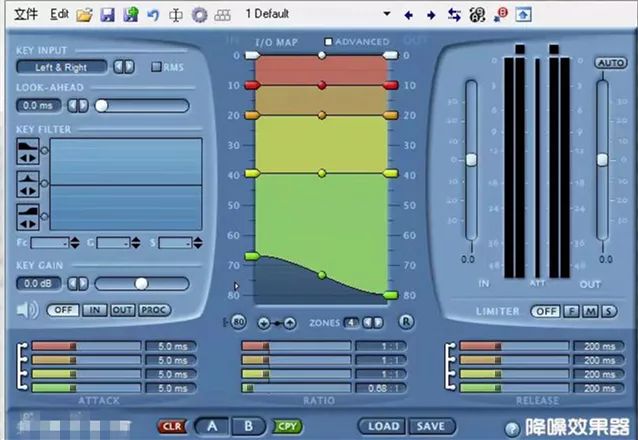Open the 文件 menu
The image size is (638, 440).
click(x=26, y=14)
